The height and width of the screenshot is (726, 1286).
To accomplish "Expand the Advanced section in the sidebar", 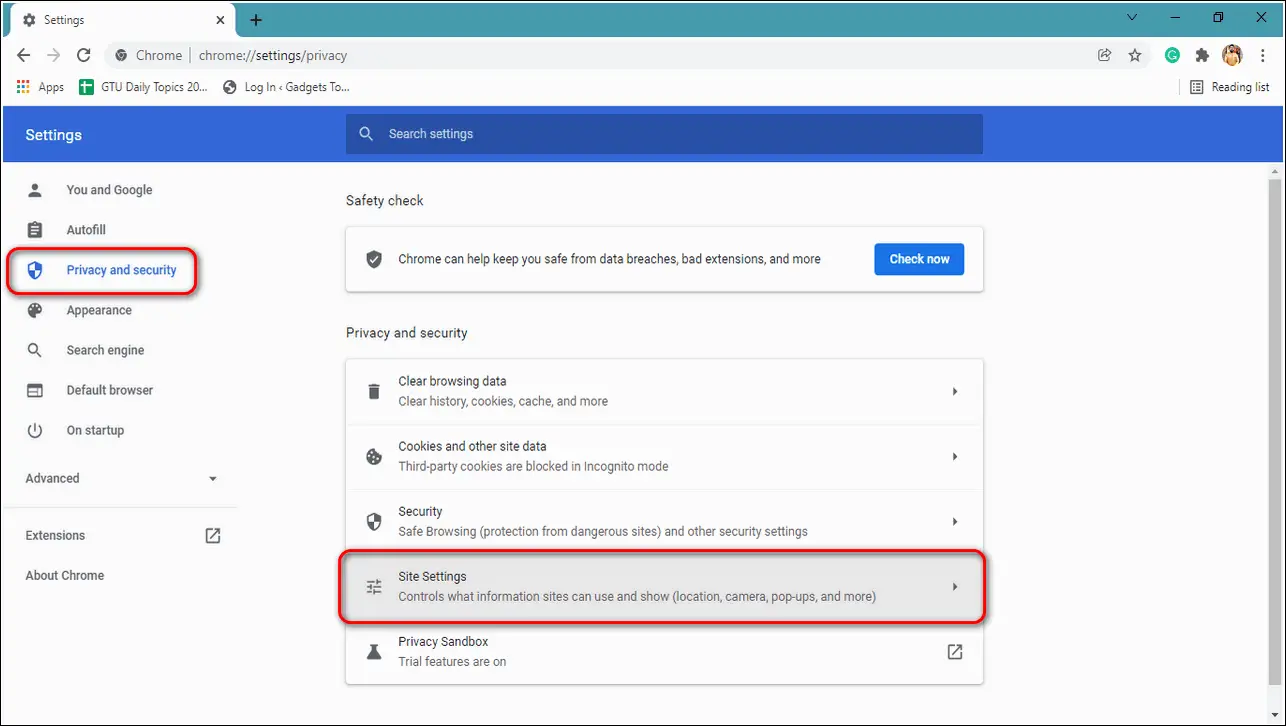I will coord(121,478).
